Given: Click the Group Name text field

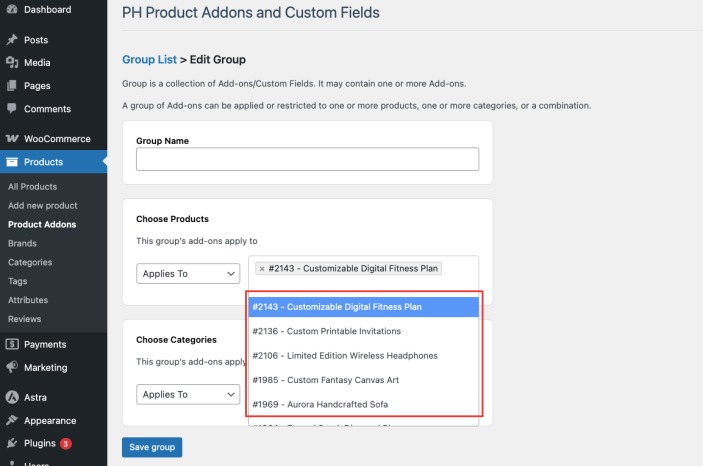Looking at the screenshot, I should (307, 159).
